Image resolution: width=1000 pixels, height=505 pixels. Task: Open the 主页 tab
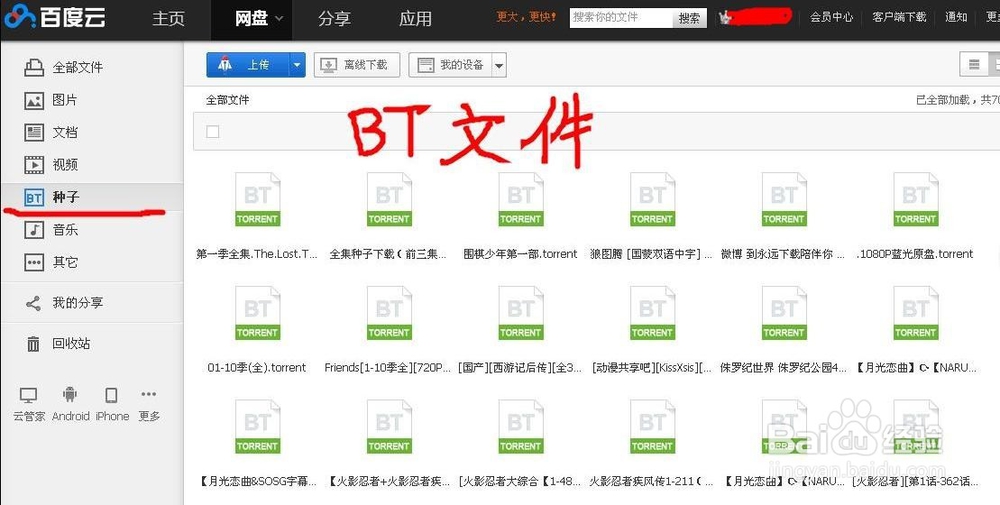coord(168,18)
